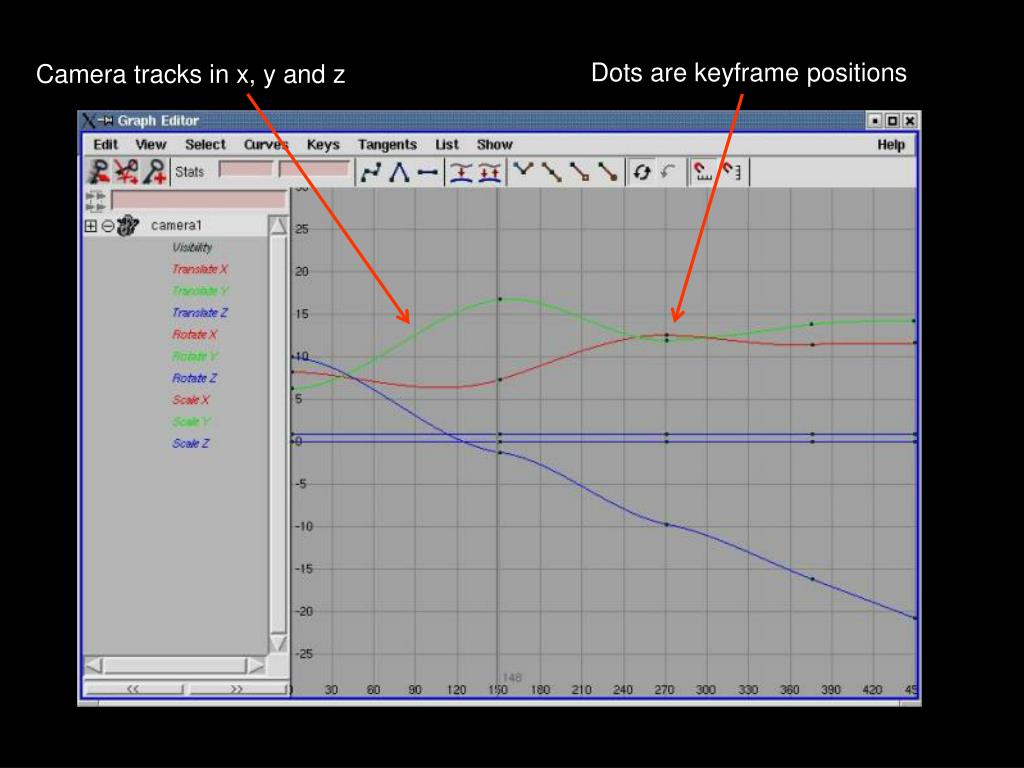Toggle value snap magnet icon
The height and width of the screenshot is (768, 1024).
coord(731,172)
